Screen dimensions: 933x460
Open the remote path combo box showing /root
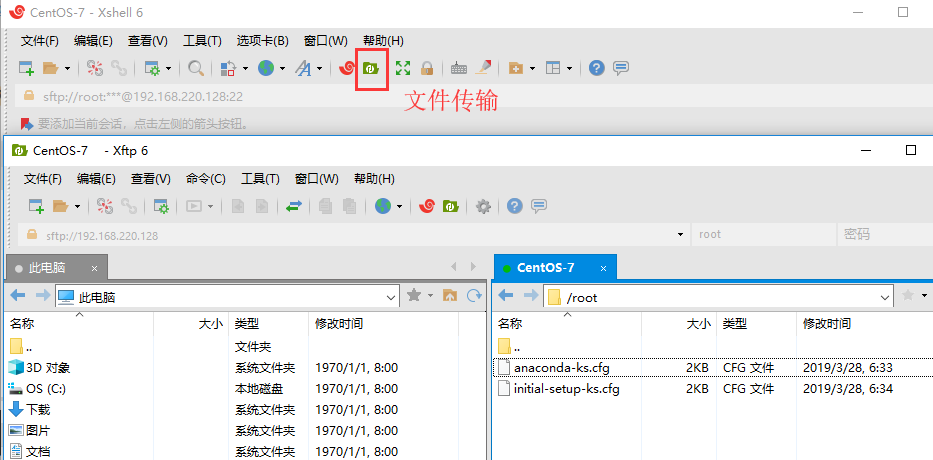click(x=719, y=296)
